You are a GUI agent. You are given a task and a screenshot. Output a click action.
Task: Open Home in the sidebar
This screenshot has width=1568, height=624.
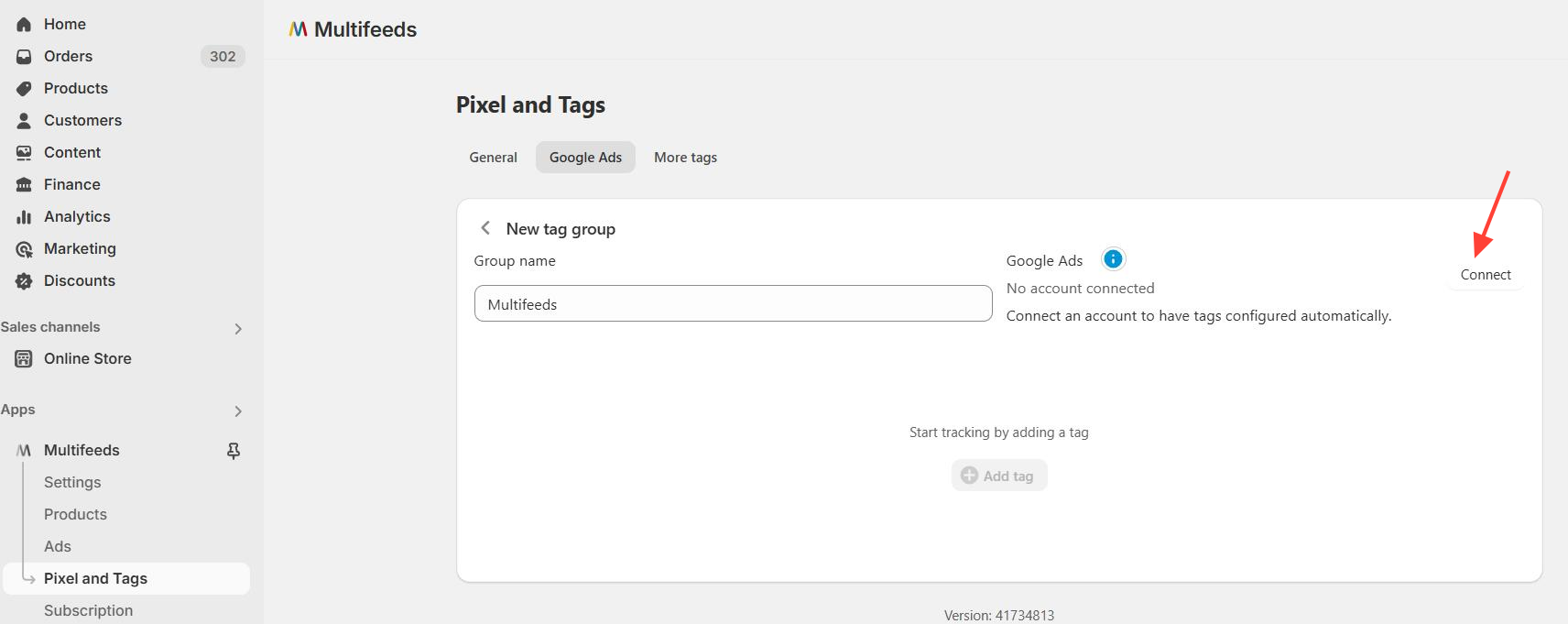[65, 24]
